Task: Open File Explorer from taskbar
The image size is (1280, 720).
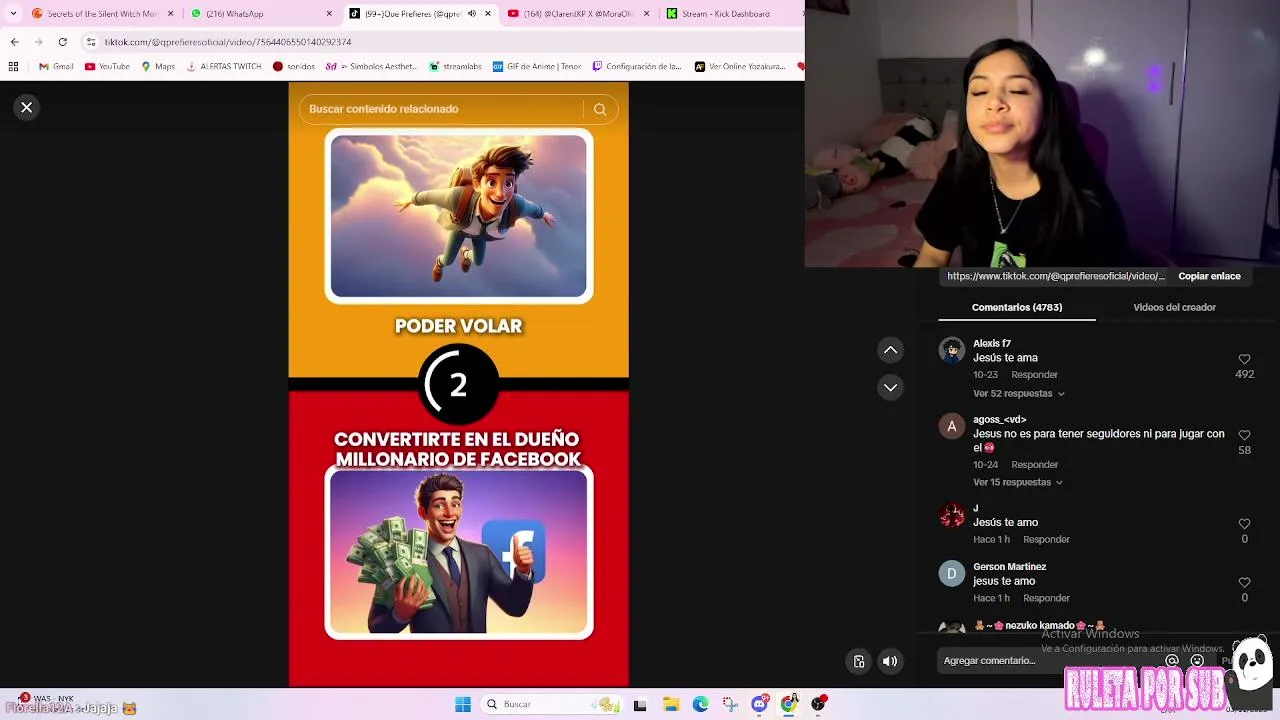Action: coord(671,704)
